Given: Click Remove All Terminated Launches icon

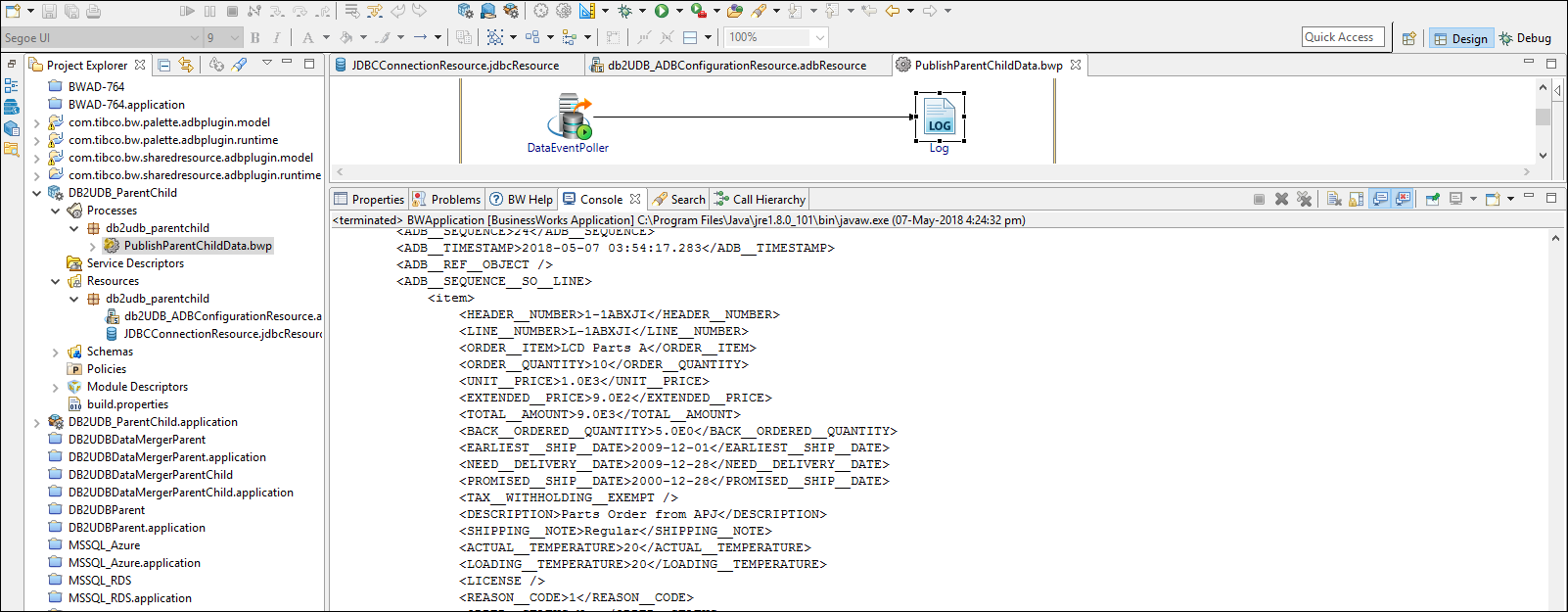Looking at the screenshot, I should click(x=1304, y=199).
